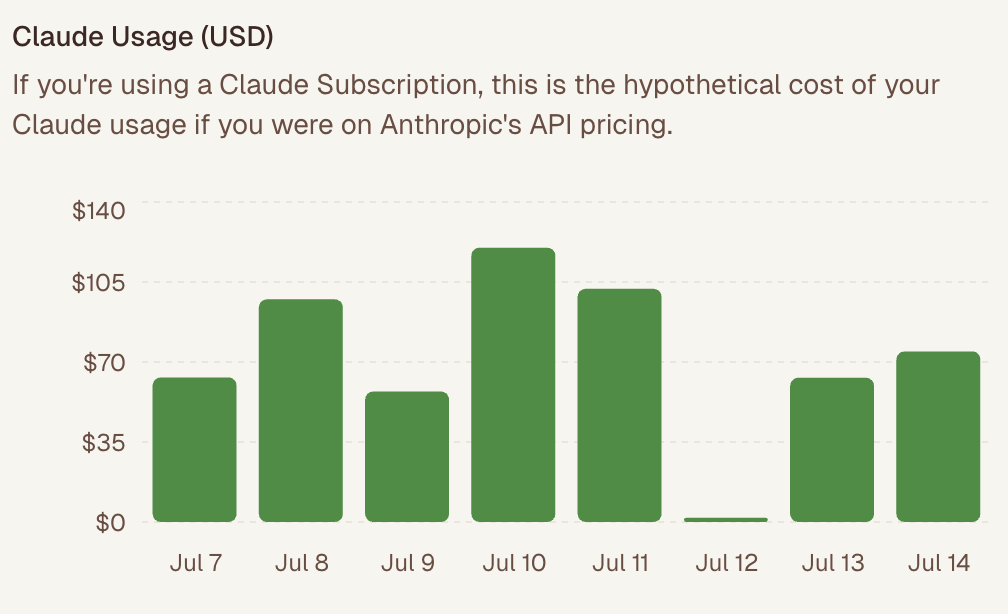Click the "Jul 7" x-axis label

(x=195, y=563)
